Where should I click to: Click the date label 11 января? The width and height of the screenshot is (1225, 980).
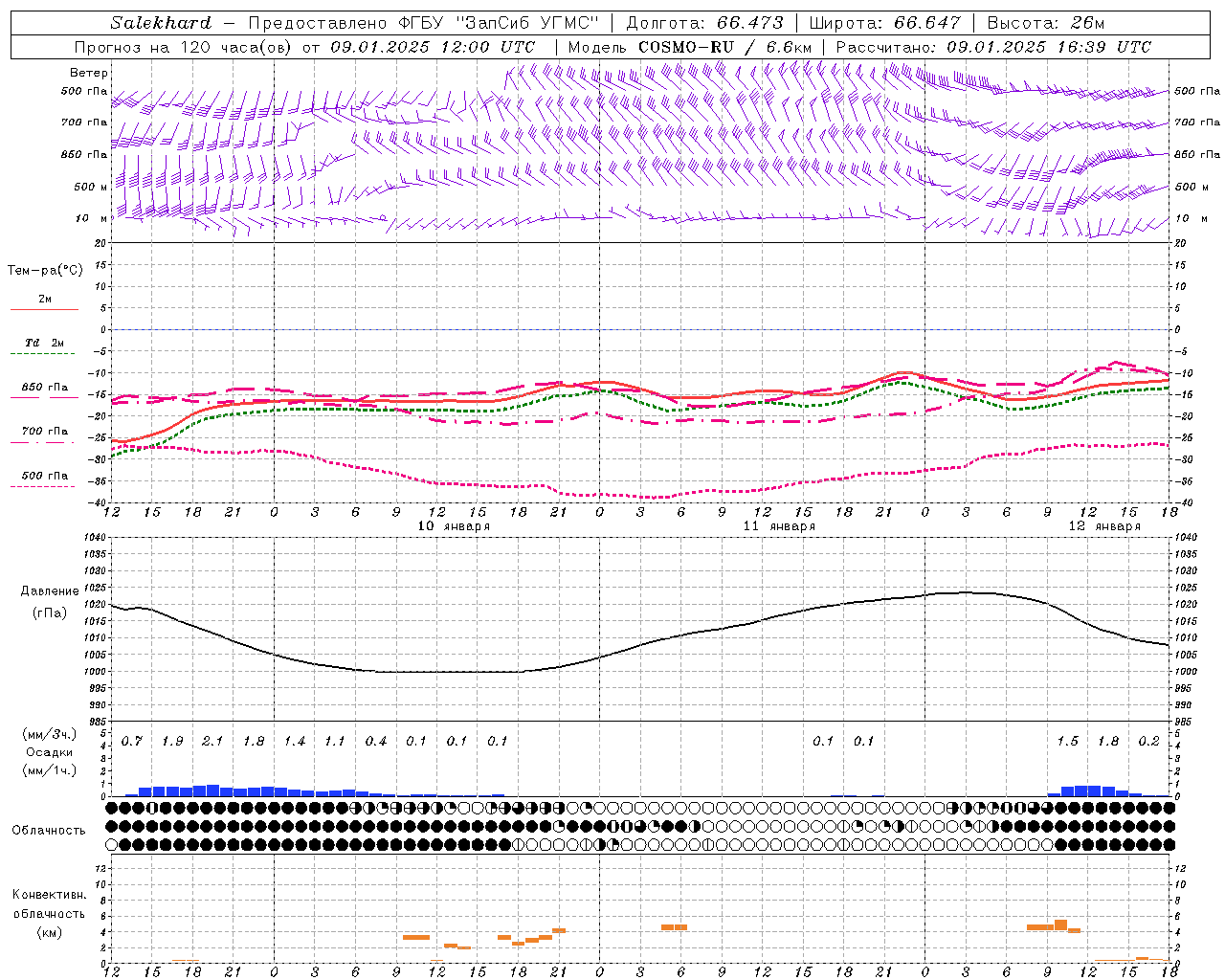tap(779, 526)
